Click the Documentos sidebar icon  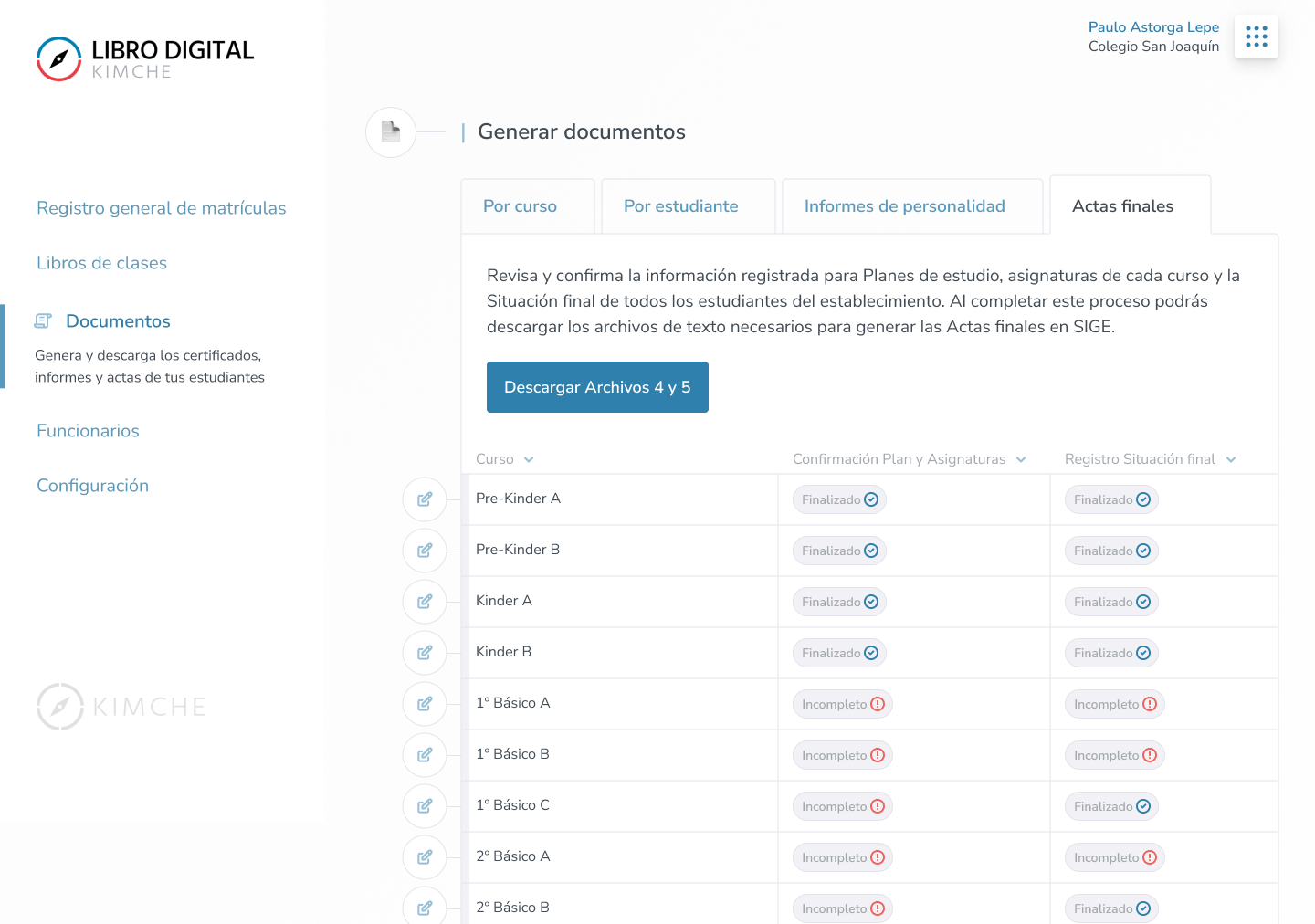click(43, 320)
